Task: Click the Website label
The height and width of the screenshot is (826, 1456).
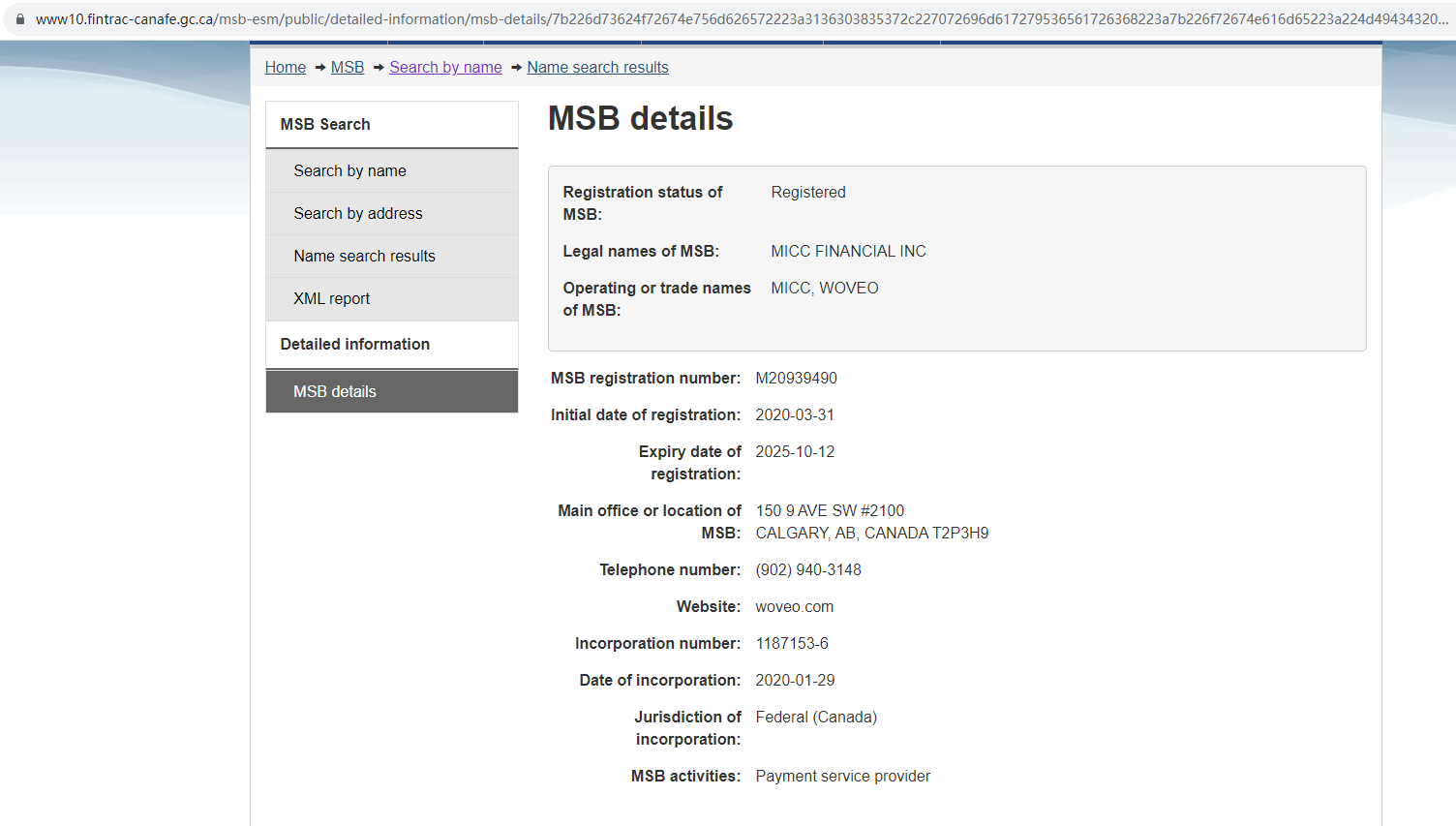Action: 709,606
